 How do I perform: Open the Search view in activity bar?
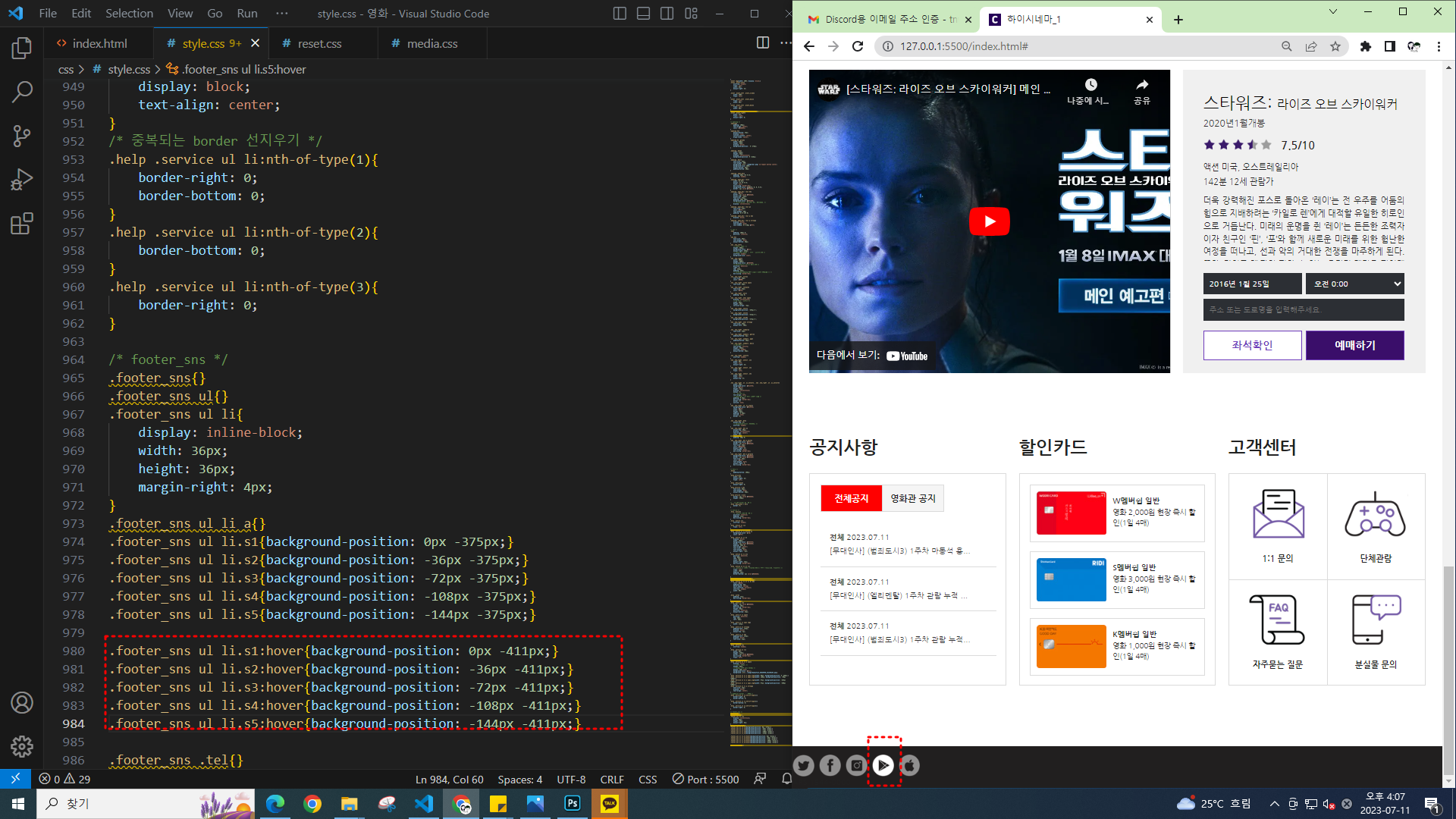tap(22, 93)
